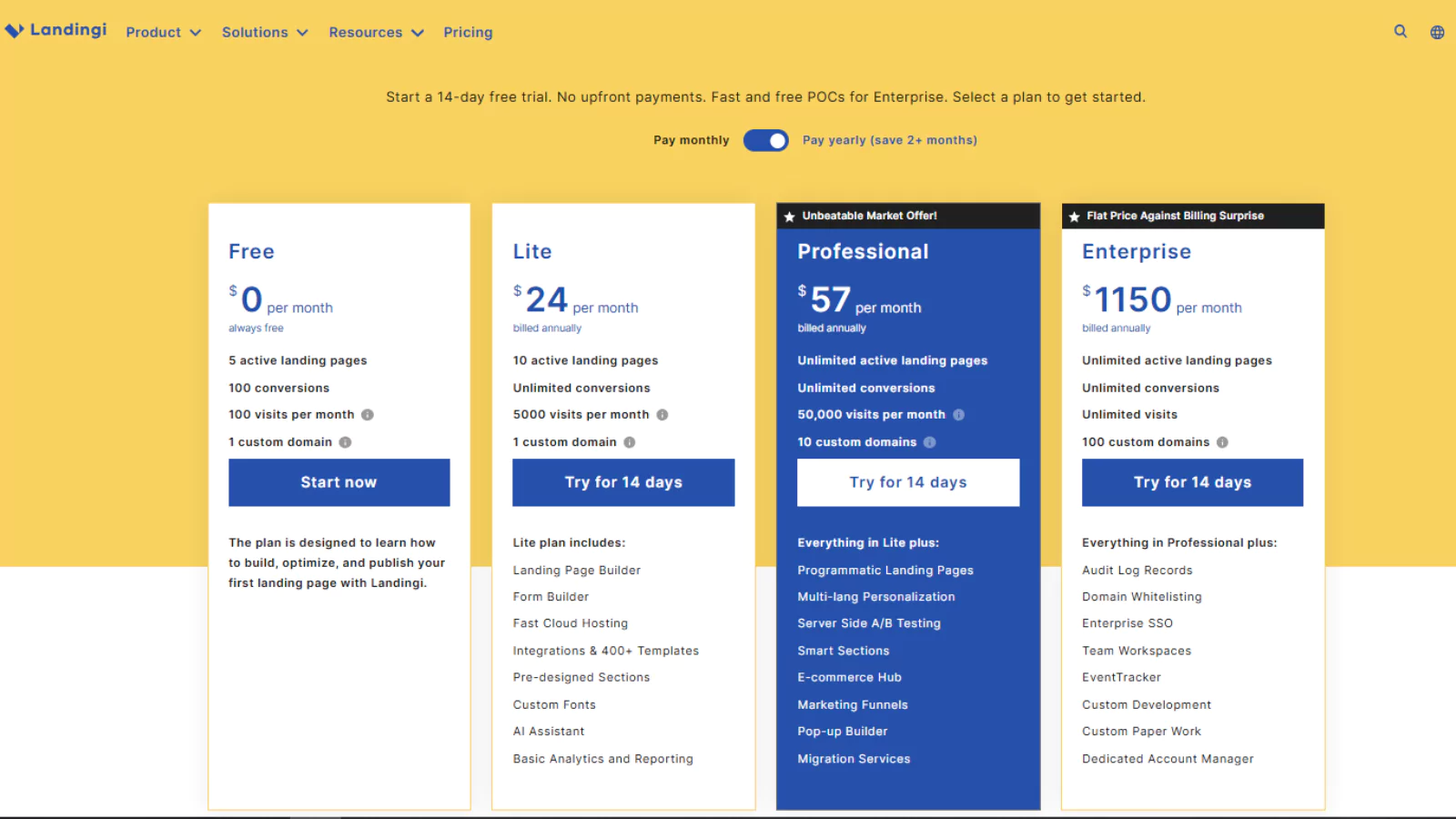1456x819 pixels.
Task: Click Domain Whitelisting feature
Action: click(x=1142, y=597)
